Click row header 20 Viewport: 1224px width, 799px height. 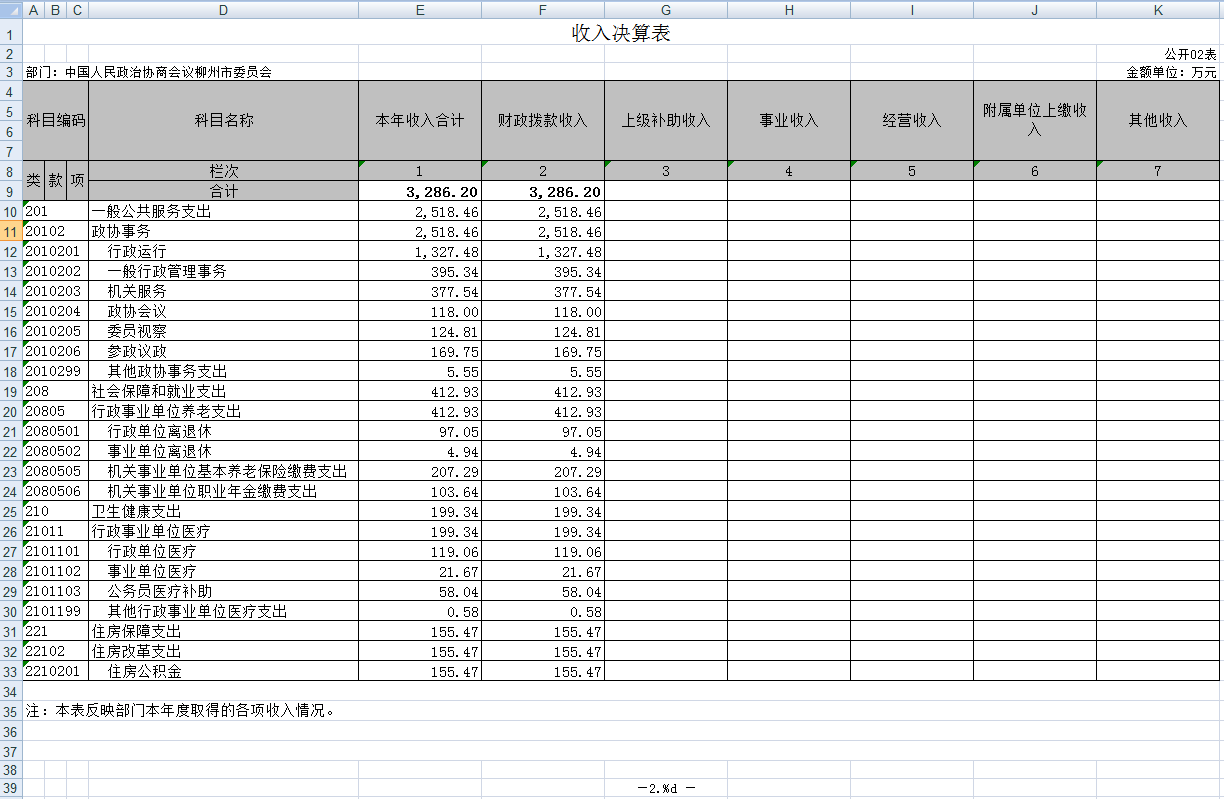(x=11, y=411)
